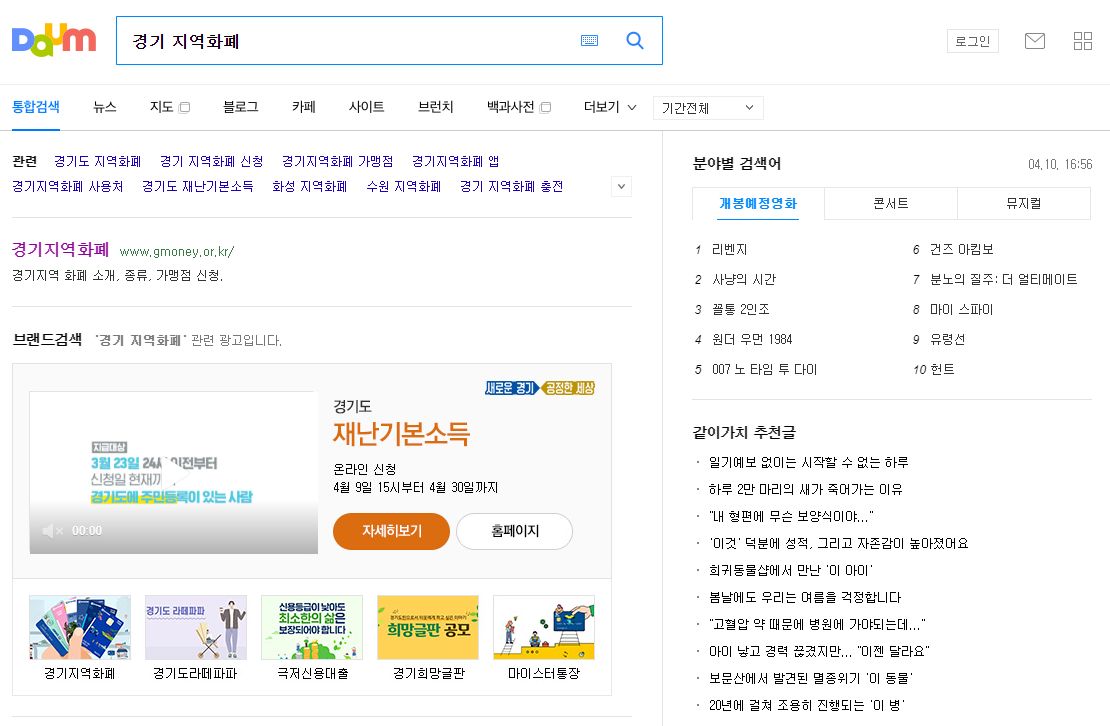Image resolution: width=1110 pixels, height=726 pixels.
Task: Open the services grid icon
Action: [x=1082, y=41]
